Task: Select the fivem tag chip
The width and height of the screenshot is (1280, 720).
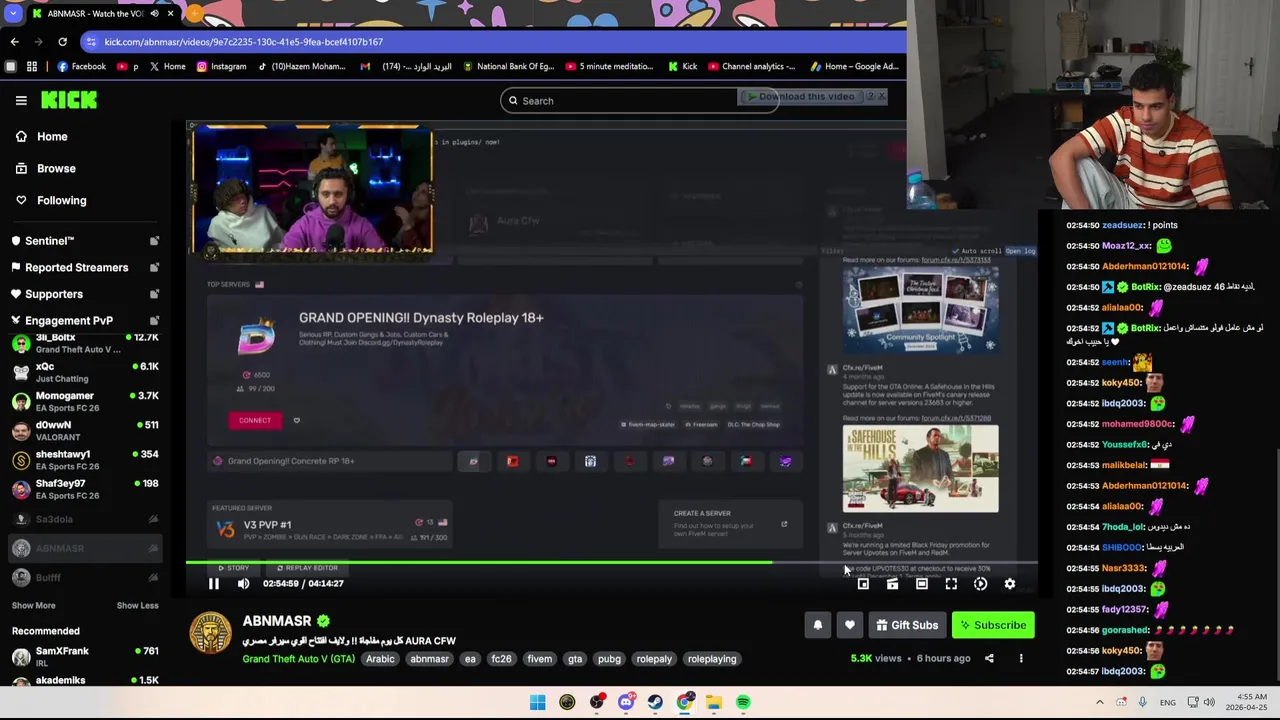Action: click(539, 659)
